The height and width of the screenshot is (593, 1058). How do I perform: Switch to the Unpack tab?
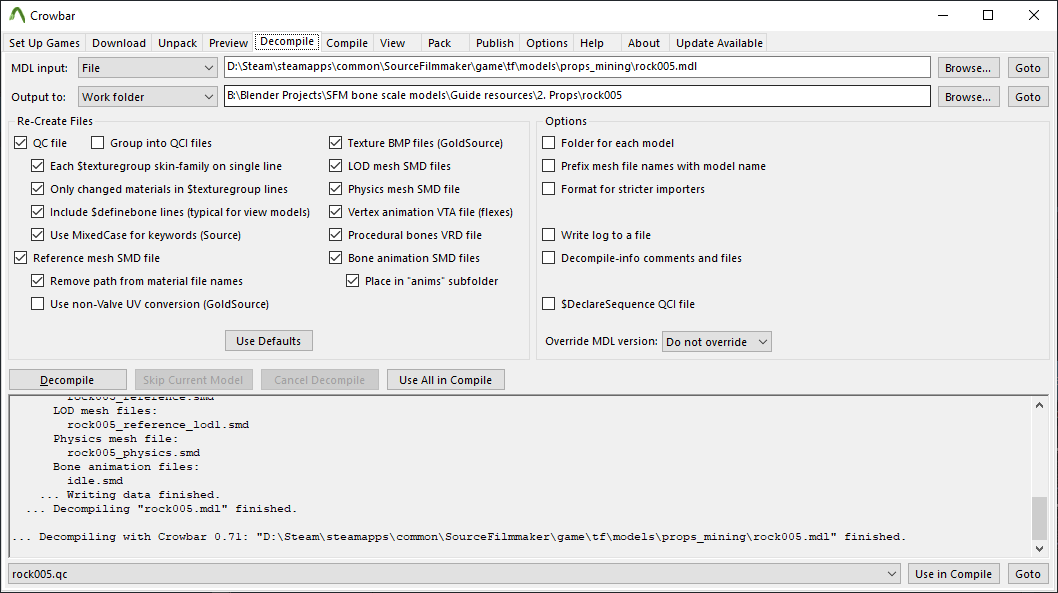point(177,43)
